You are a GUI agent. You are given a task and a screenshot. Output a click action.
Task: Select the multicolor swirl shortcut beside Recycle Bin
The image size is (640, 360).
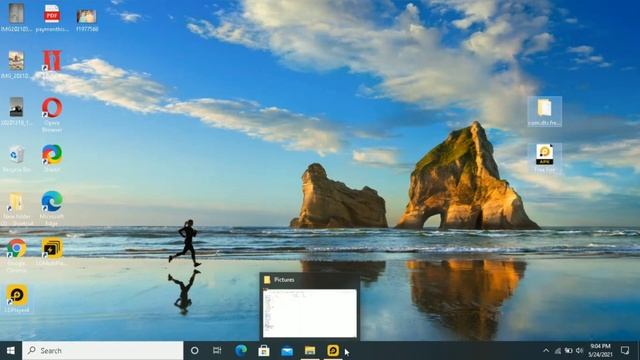pyautogui.click(x=52, y=158)
